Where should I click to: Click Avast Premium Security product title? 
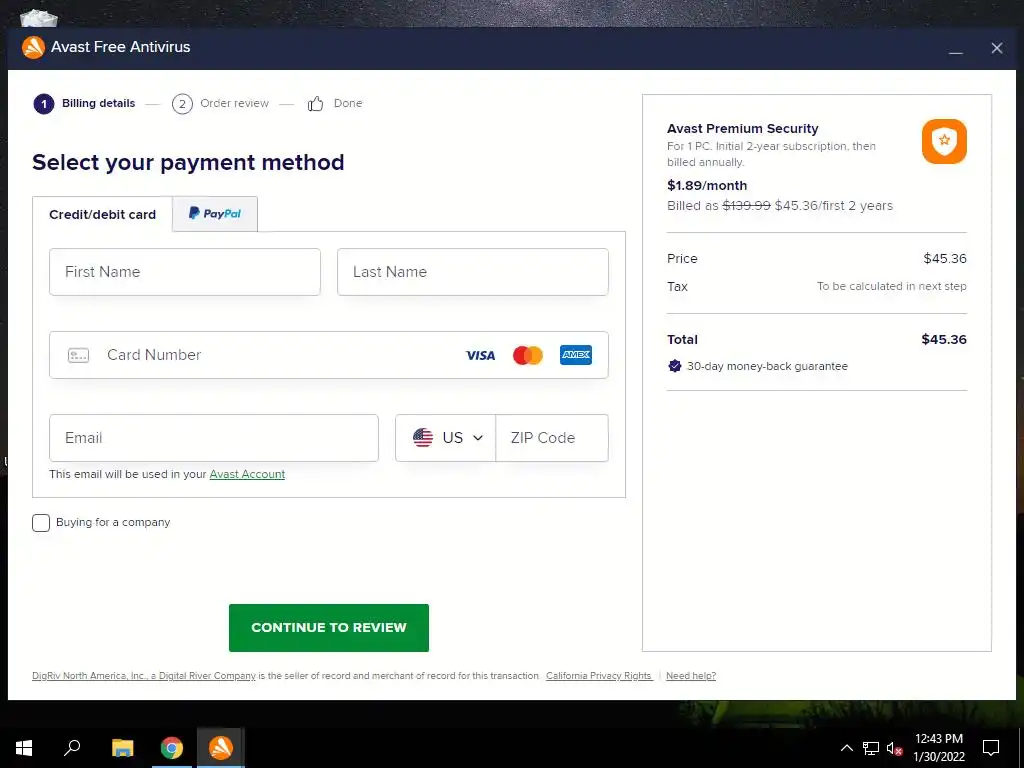[x=743, y=129]
